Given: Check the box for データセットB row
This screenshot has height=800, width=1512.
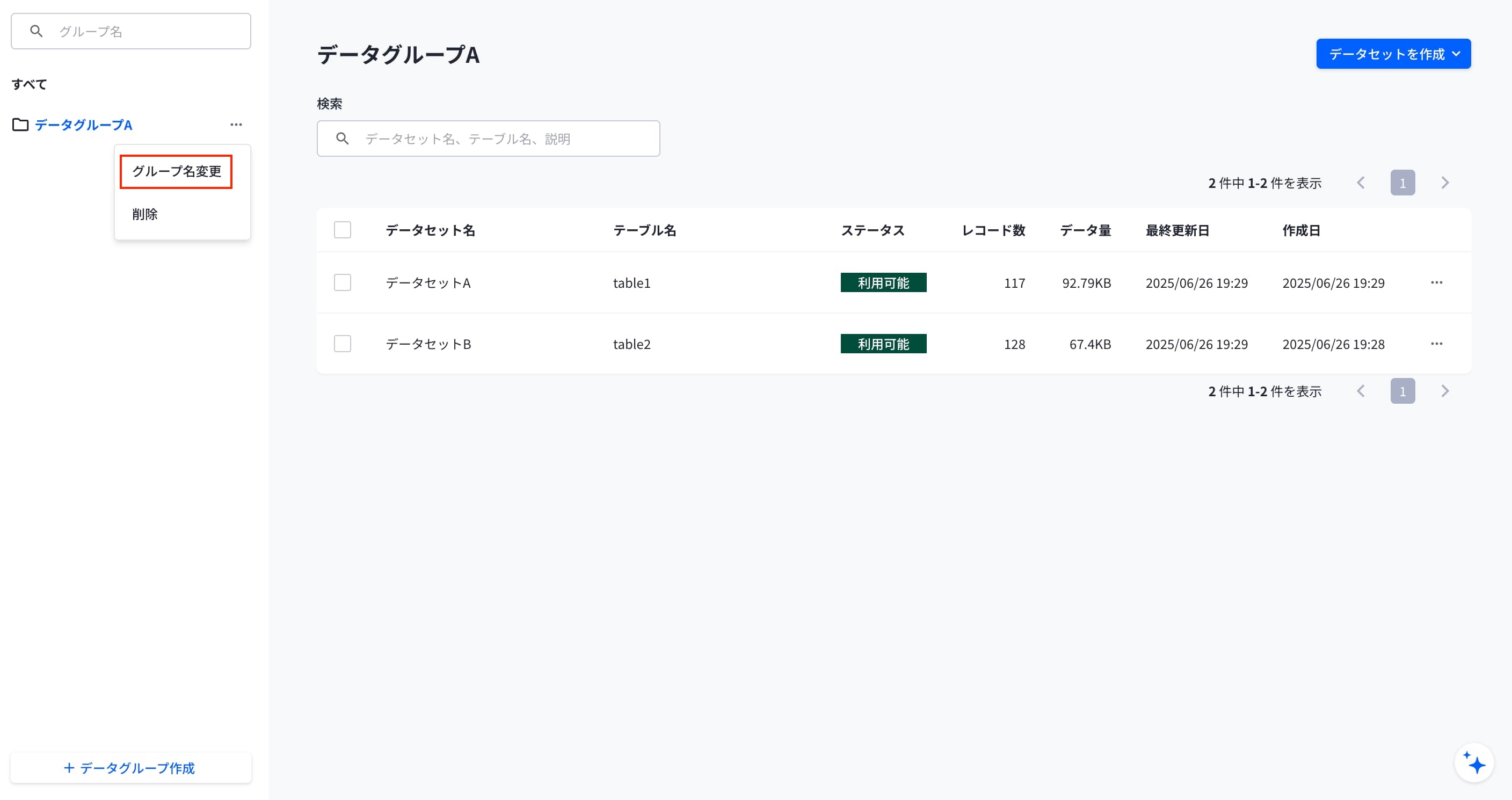Looking at the screenshot, I should pos(342,344).
